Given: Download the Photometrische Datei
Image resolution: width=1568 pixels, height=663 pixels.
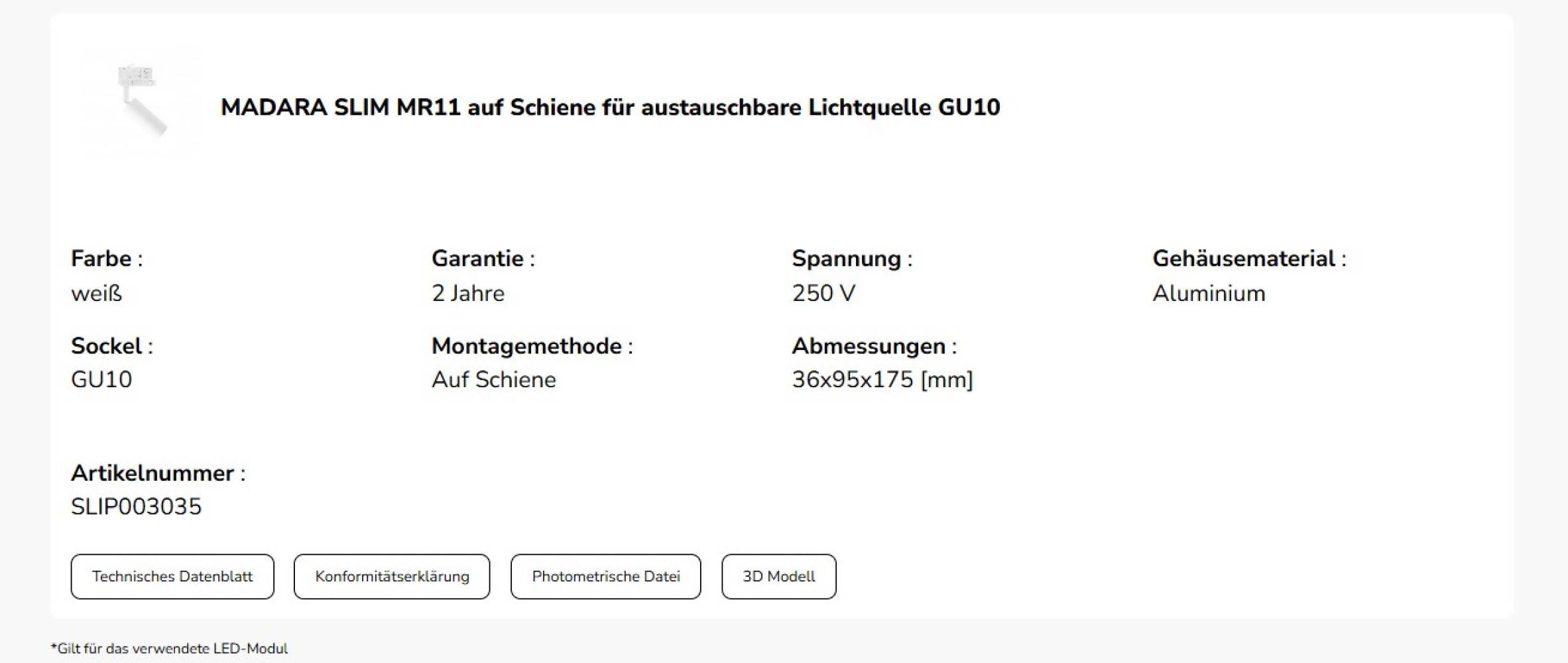Looking at the screenshot, I should pyautogui.click(x=605, y=576).
